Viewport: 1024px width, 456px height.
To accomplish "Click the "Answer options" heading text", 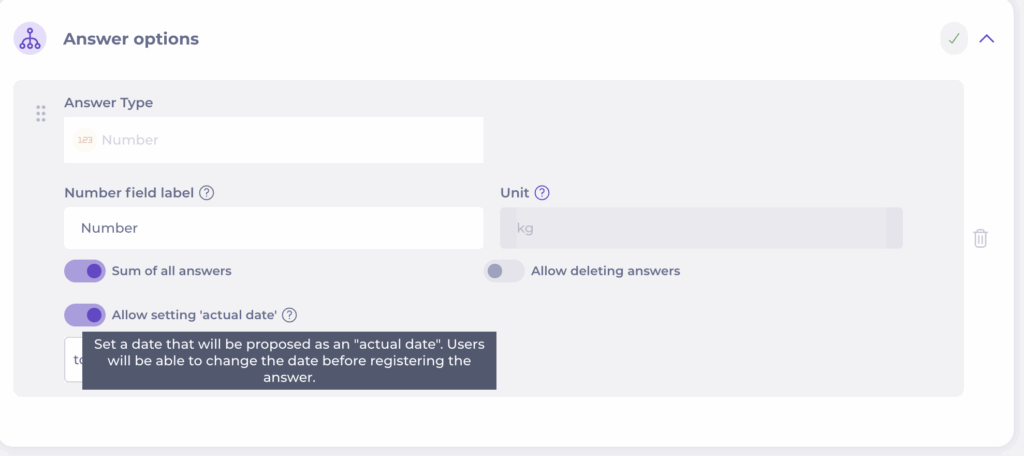I will click(131, 39).
